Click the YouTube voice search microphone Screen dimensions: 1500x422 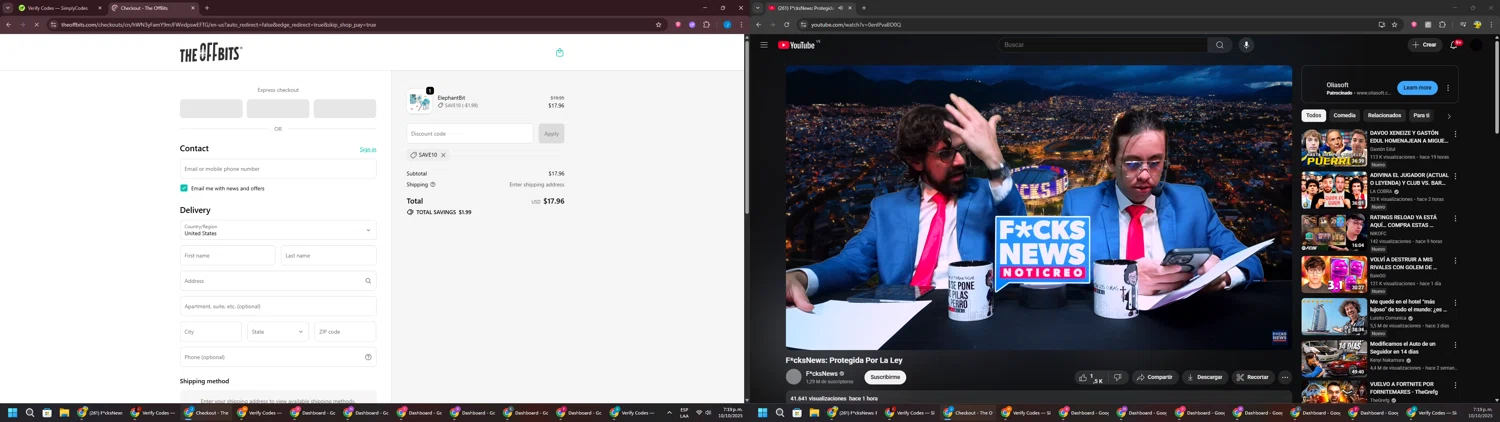pos(1246,45)
